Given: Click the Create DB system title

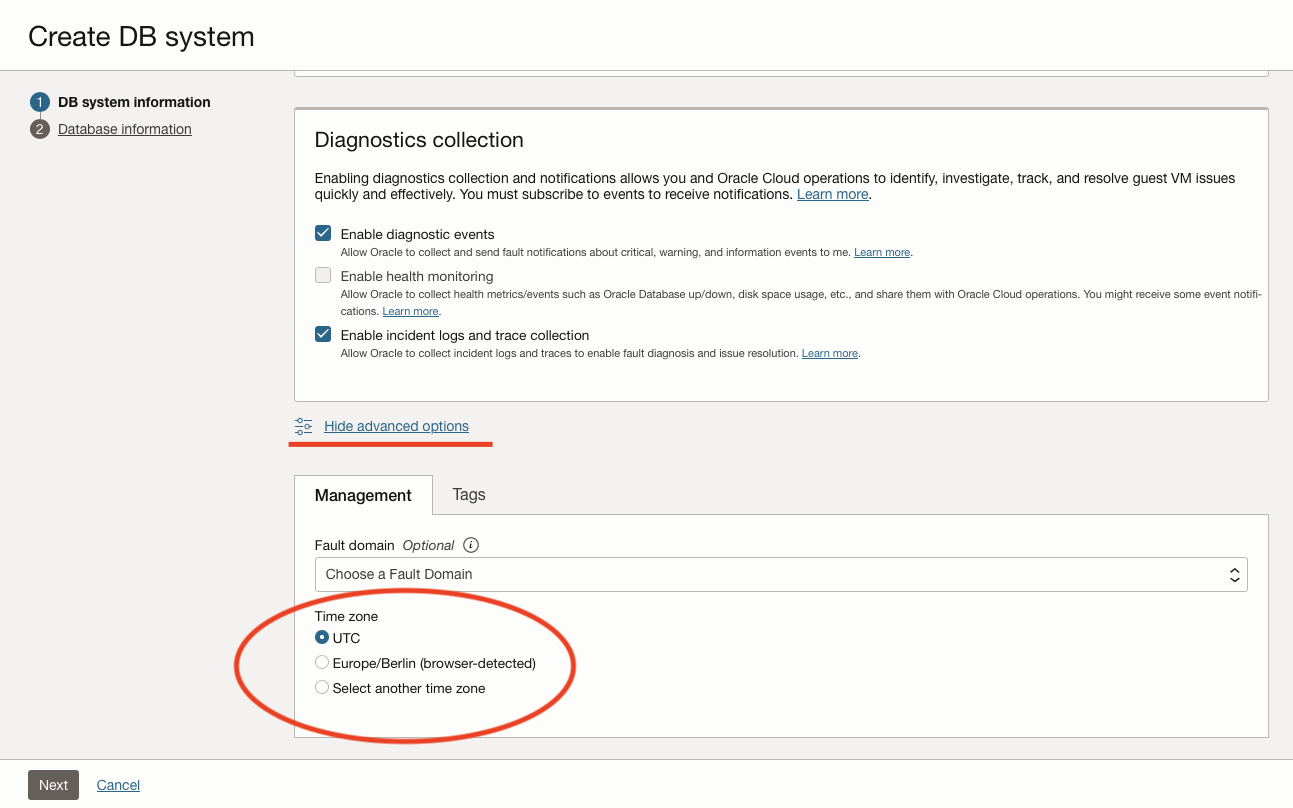Looking at the screenshot, I should (x=141, y=37).
